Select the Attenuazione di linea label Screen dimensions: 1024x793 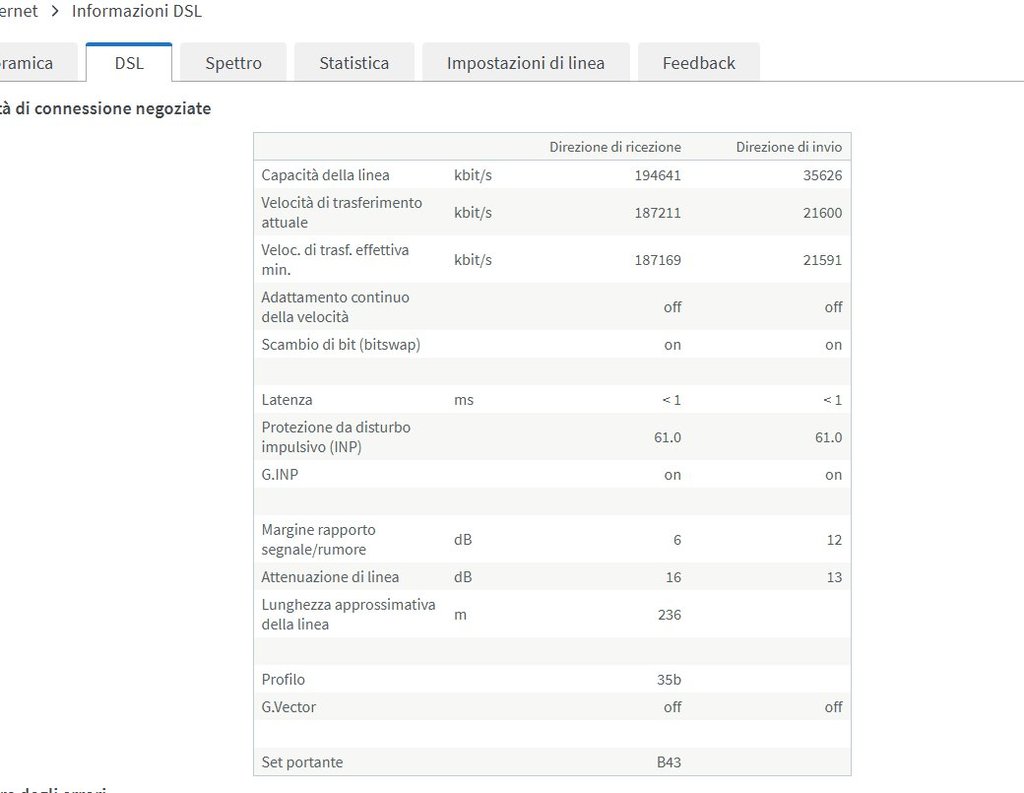click(330, 577)
